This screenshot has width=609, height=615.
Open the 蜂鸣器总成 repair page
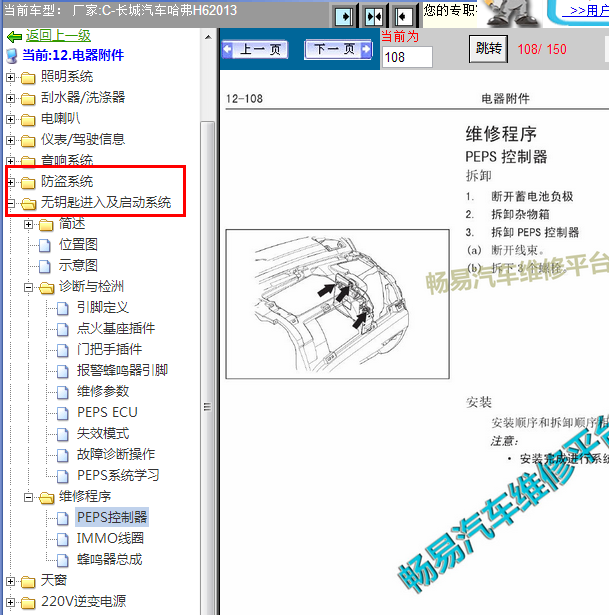click(109, 559)
